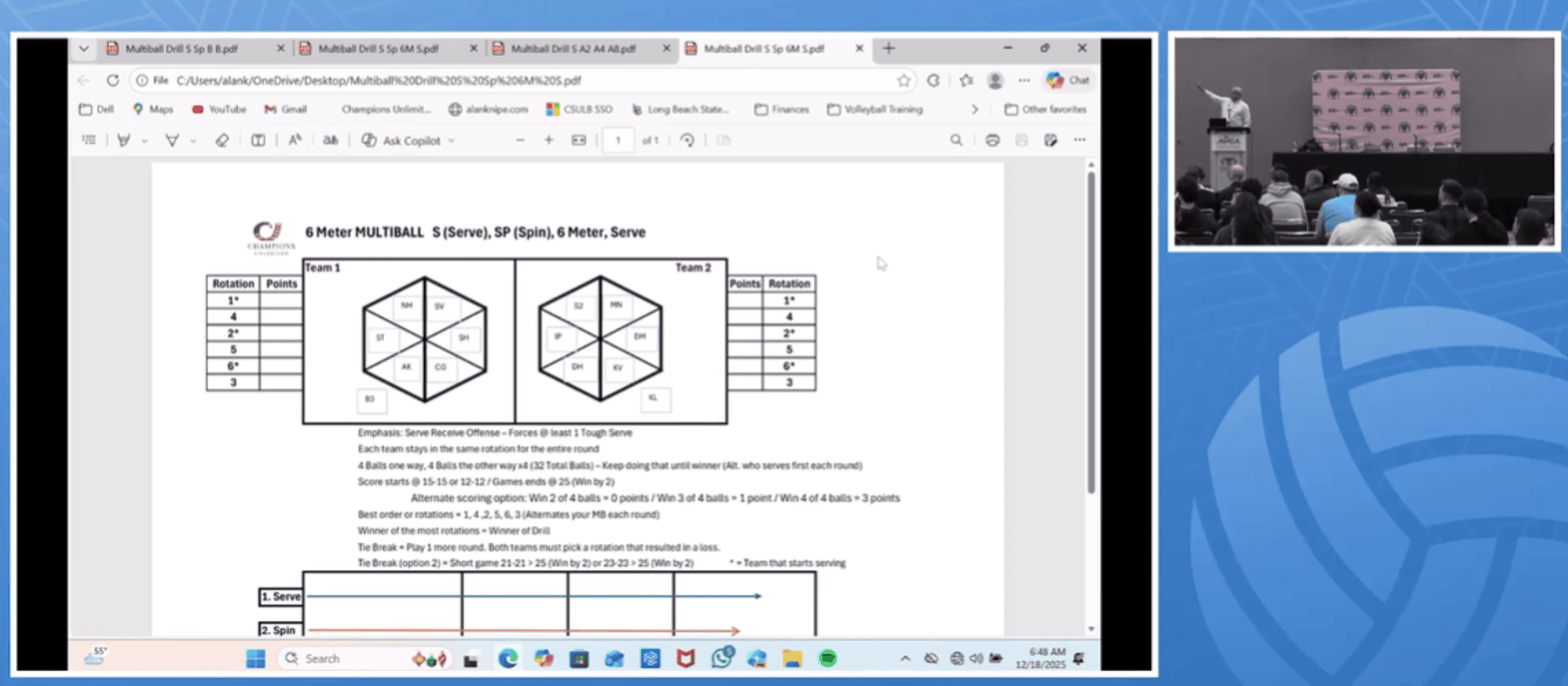
Task: Click the address bar URL
Action: tap(379, 81)
